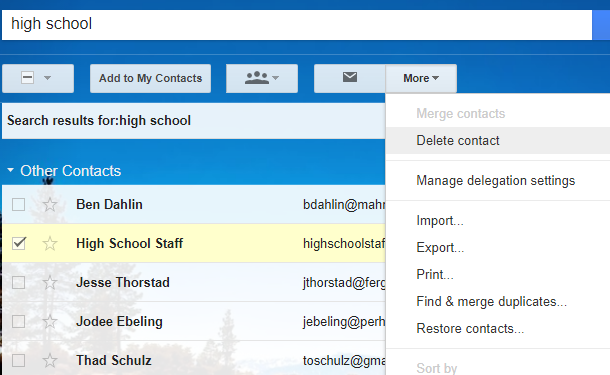
Task: Star the Jodee Ebeling contact
Action: coord(50,322)
